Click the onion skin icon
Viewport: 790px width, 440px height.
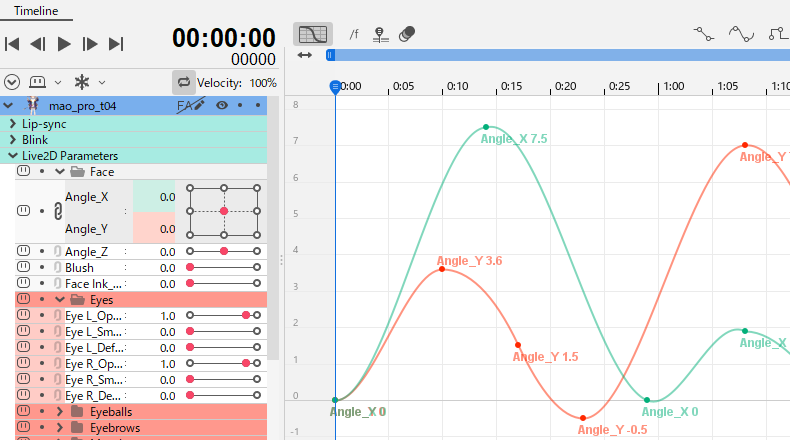[407, 34]
